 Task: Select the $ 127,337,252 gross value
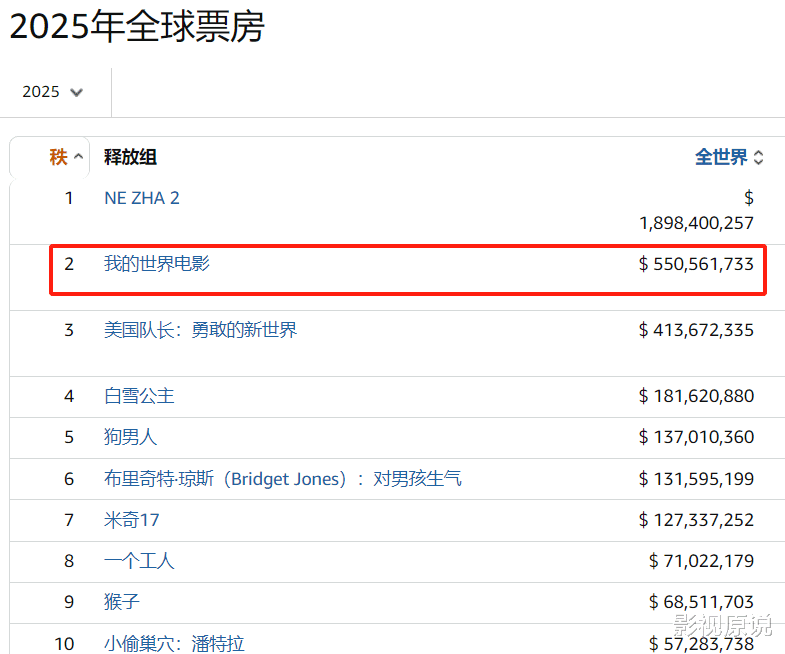click(x=696, y=520)
